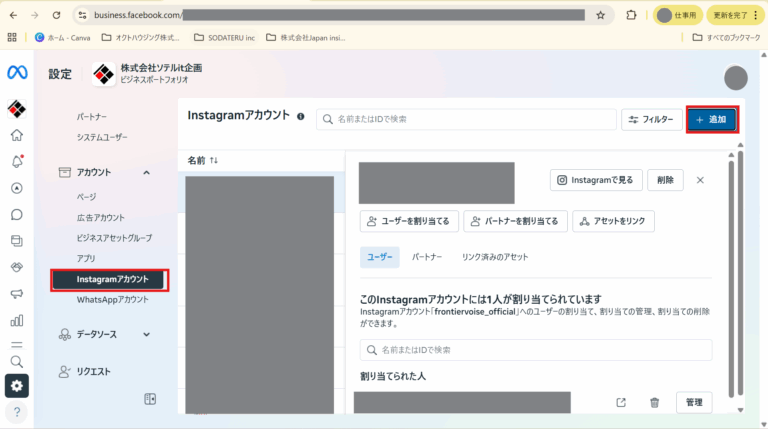
Task: Click the Meta logo icon
Action: click(16, 73)
